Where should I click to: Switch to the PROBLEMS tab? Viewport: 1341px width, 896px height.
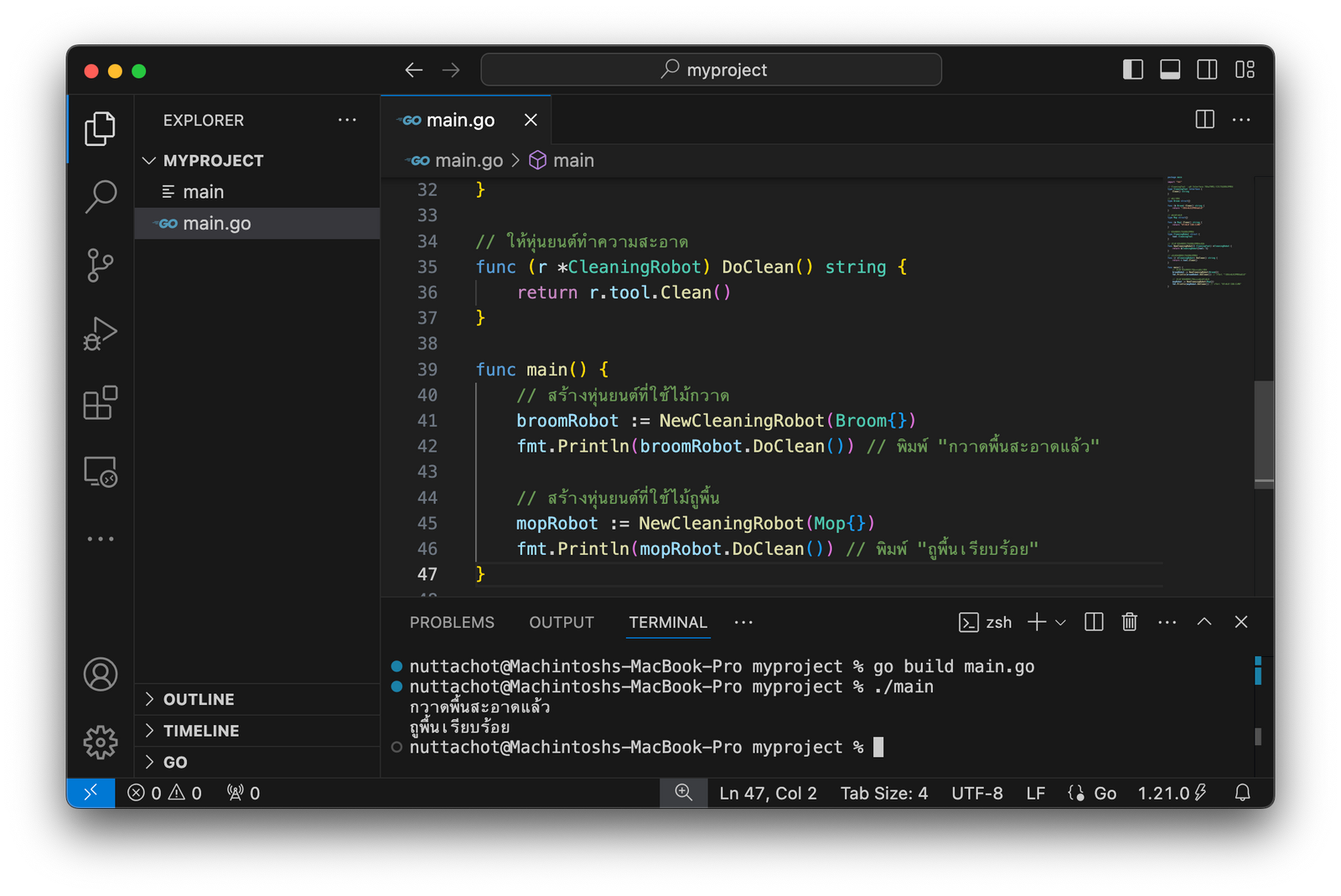(452, 622)
